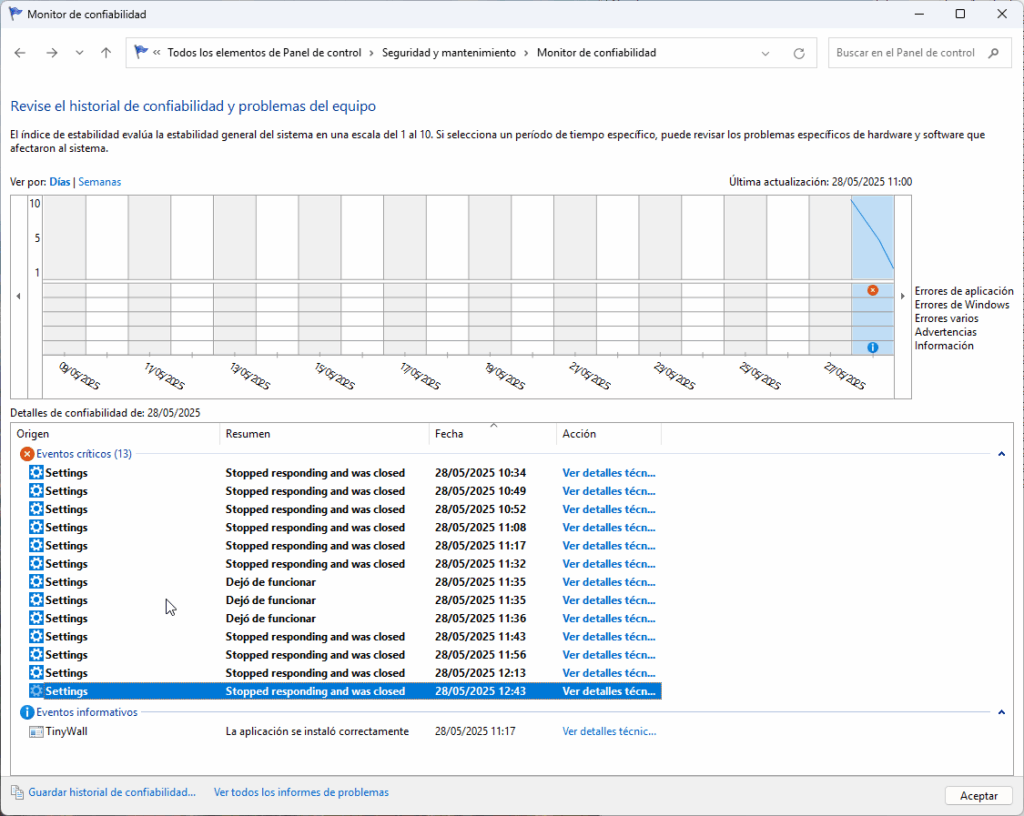Viewport: 1024px width, 816px height.
Task: Click the Advertencias legend label
Action: click(x=945, y=332)
